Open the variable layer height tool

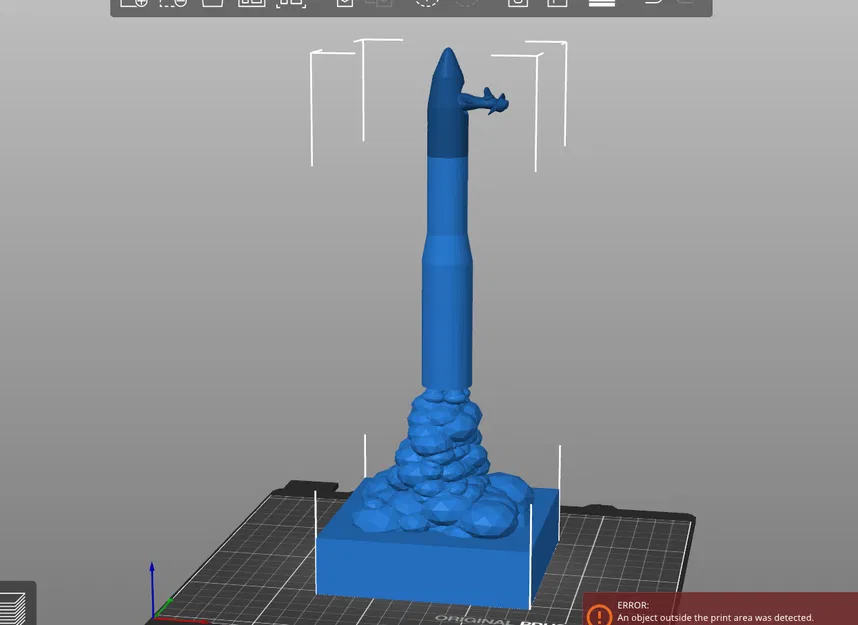pyautogui.click(x=602, y=3)
